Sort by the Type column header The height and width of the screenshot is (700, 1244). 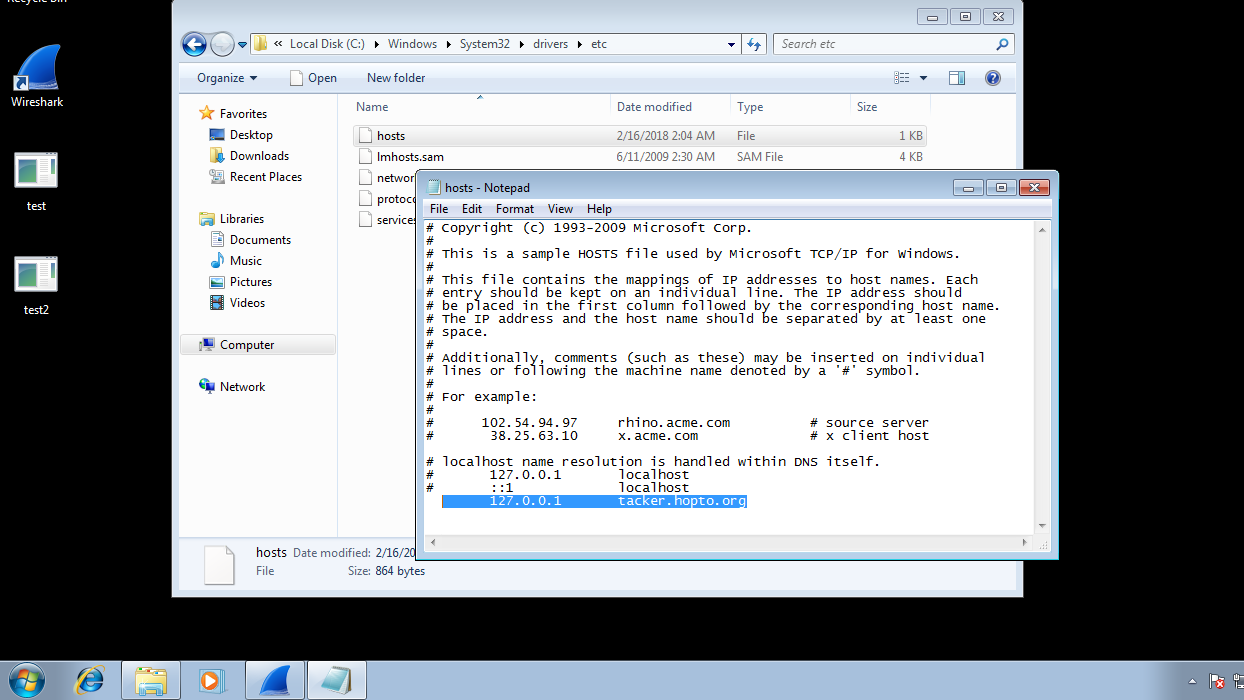click(790, 107)
